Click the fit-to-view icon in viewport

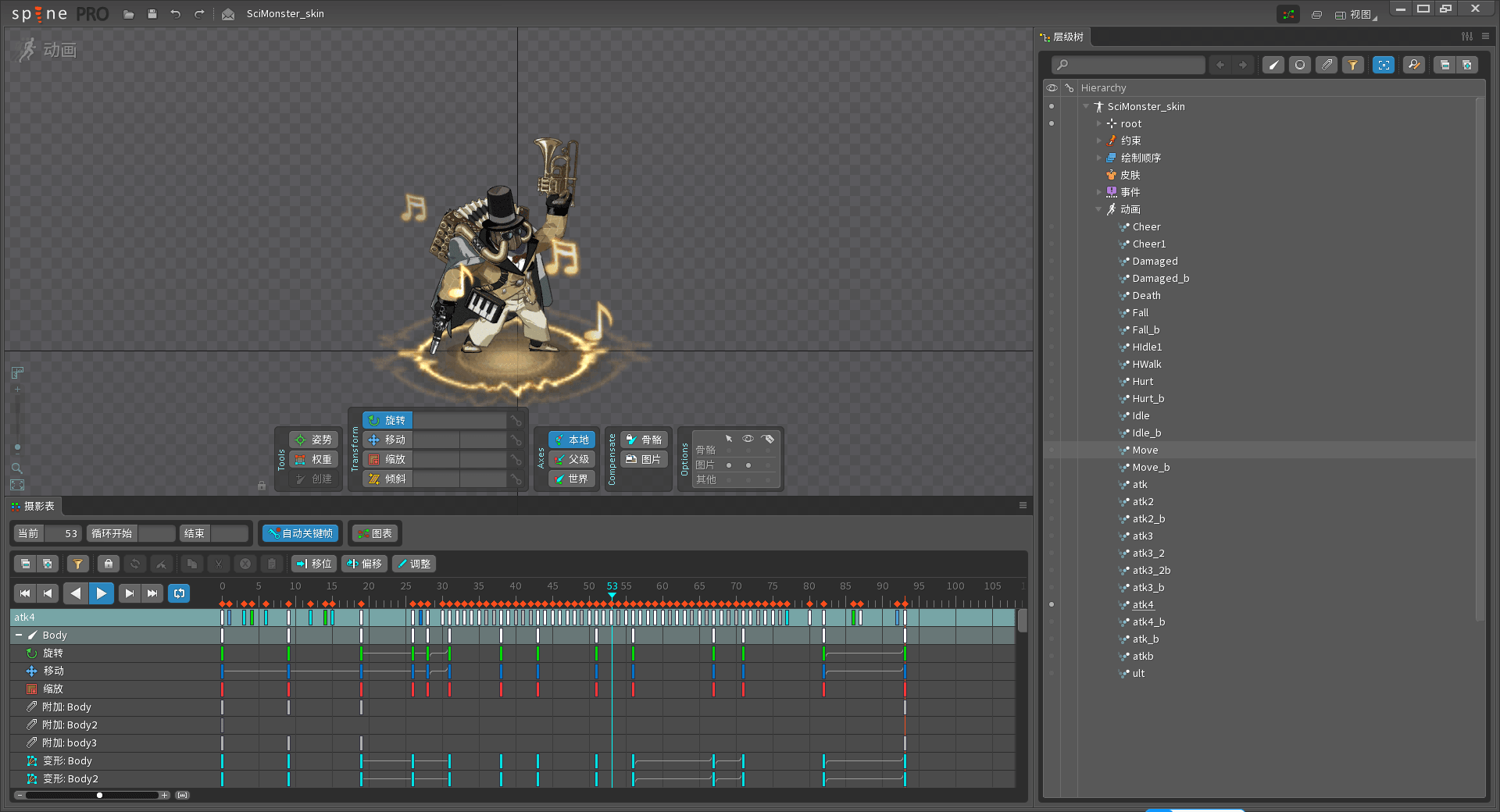(x=17, y=485)
